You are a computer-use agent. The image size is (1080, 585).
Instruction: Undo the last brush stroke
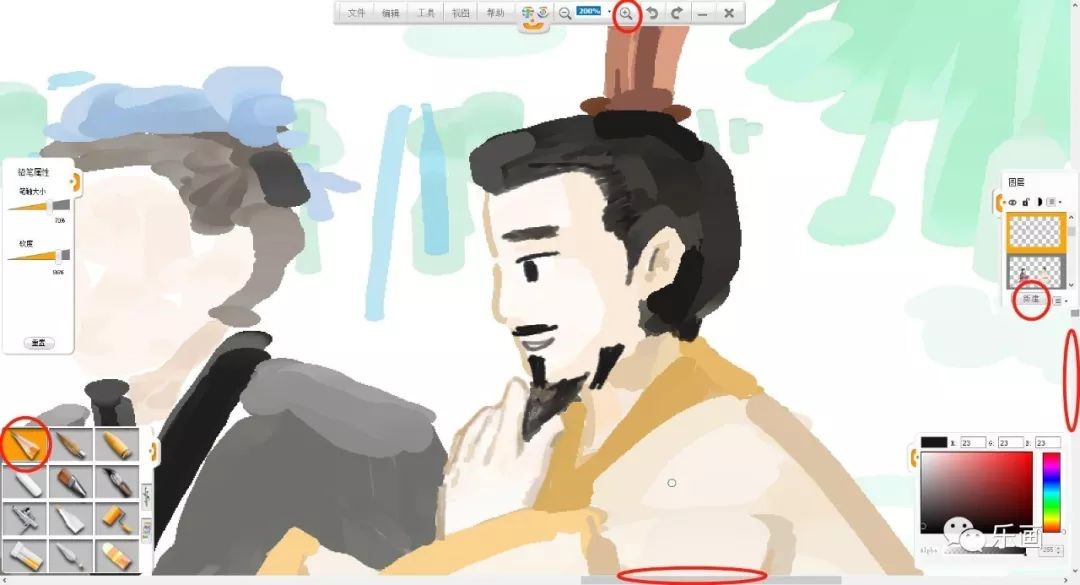tap(652, 13)
